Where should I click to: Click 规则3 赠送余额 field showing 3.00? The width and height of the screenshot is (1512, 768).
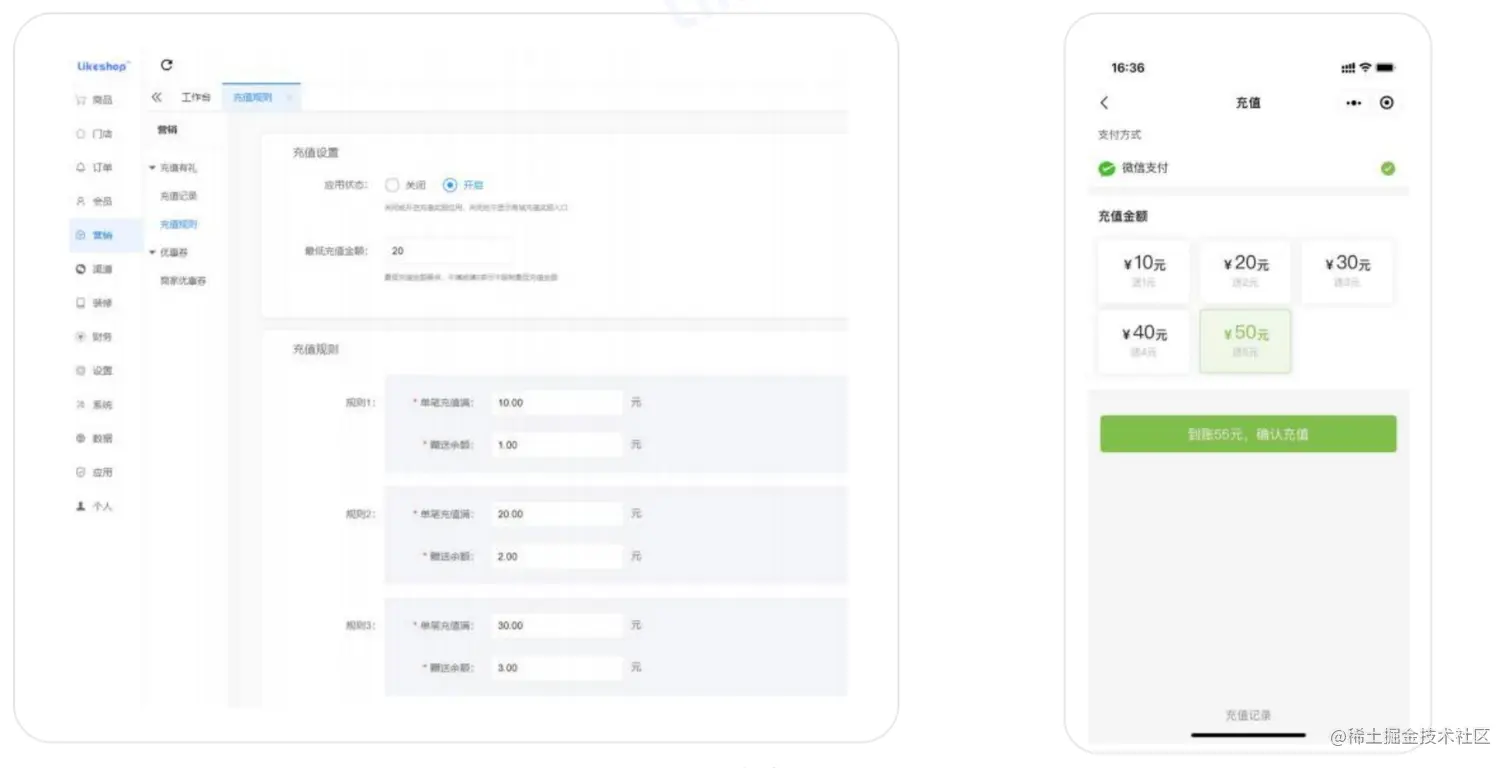[557, 667]
